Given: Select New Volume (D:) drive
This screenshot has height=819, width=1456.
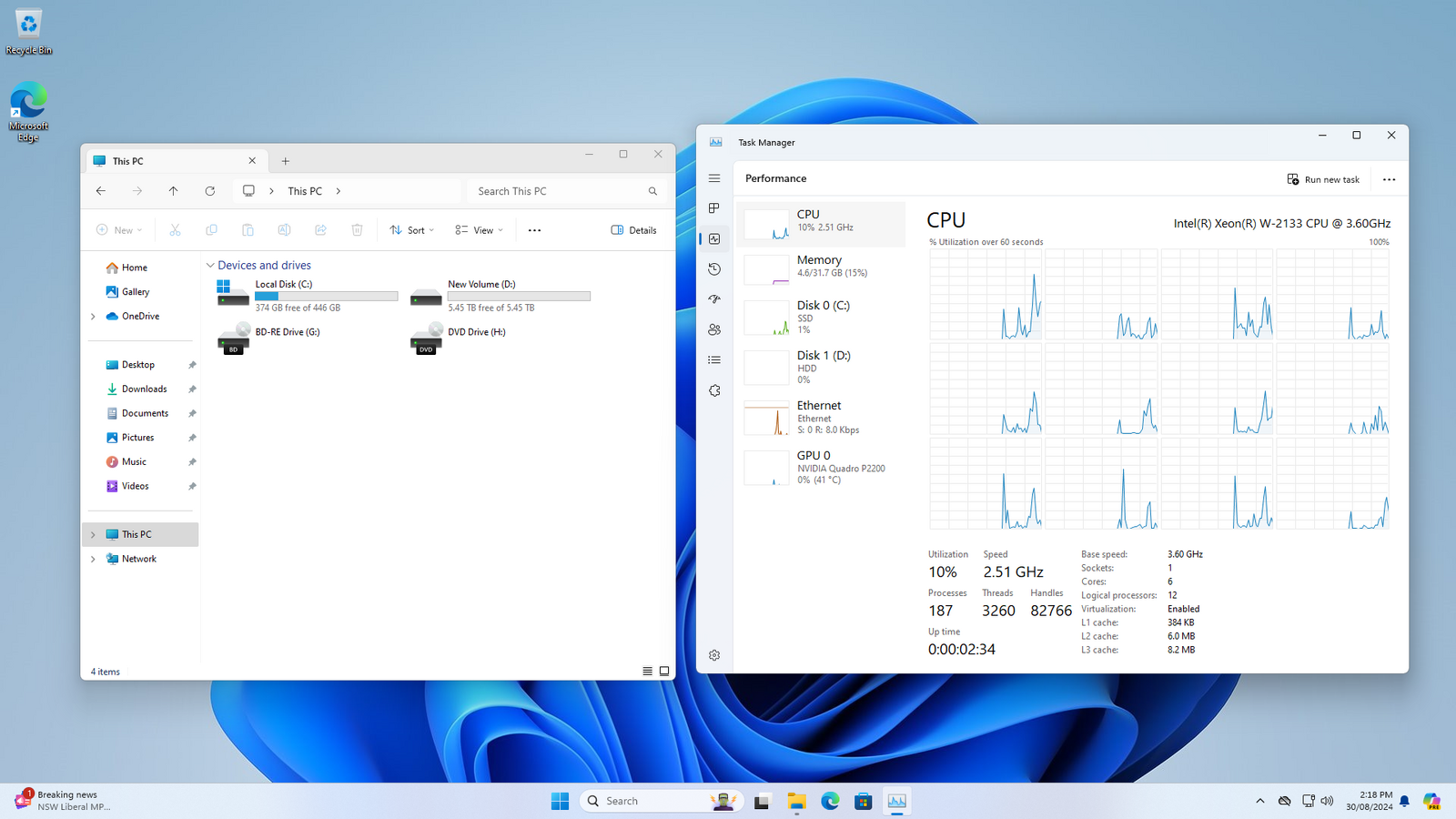Looking at the screenshot, I should coord(500,296).
